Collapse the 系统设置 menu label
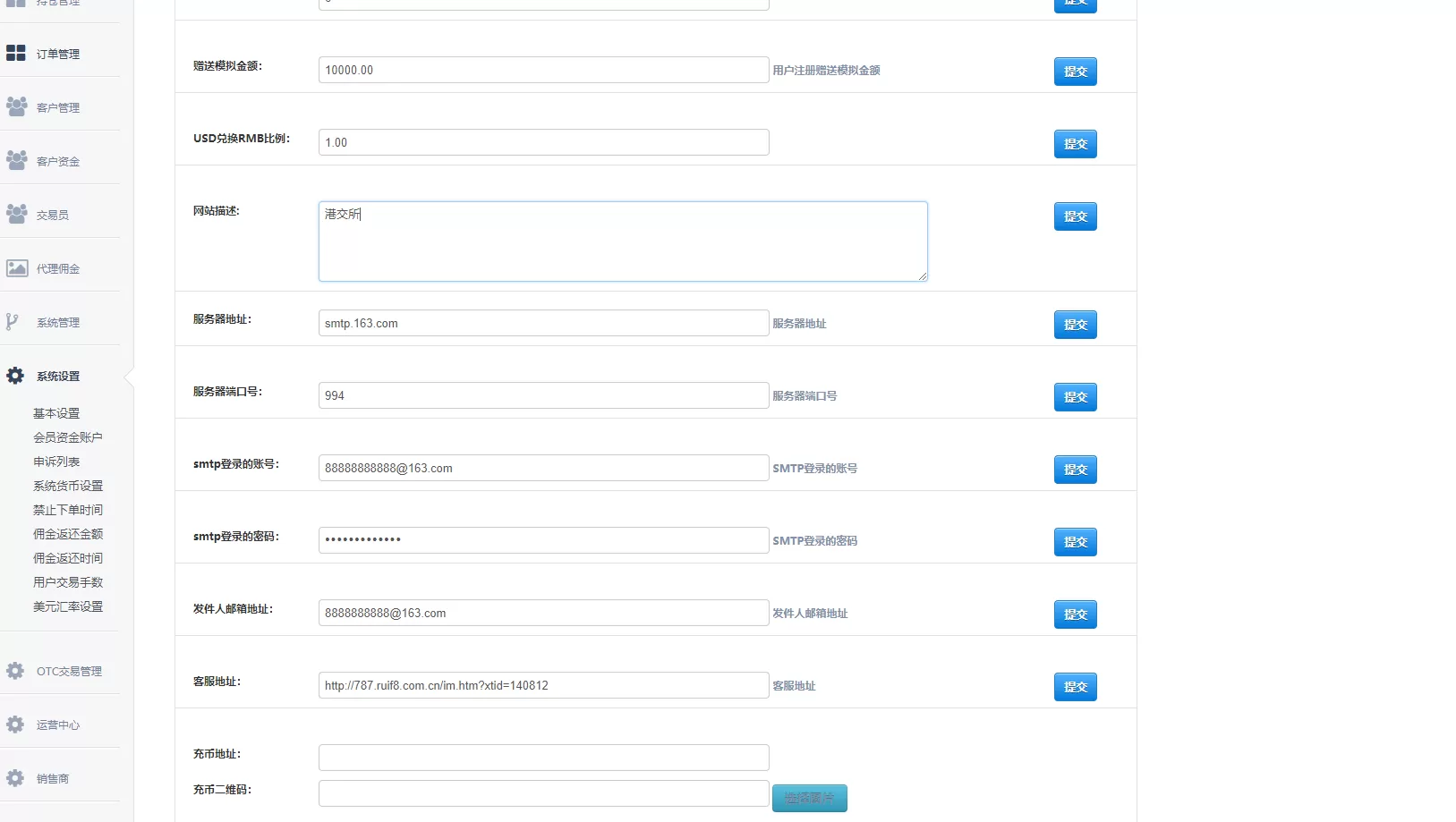This screenshot has height=822, width=1456. [58, 377]
